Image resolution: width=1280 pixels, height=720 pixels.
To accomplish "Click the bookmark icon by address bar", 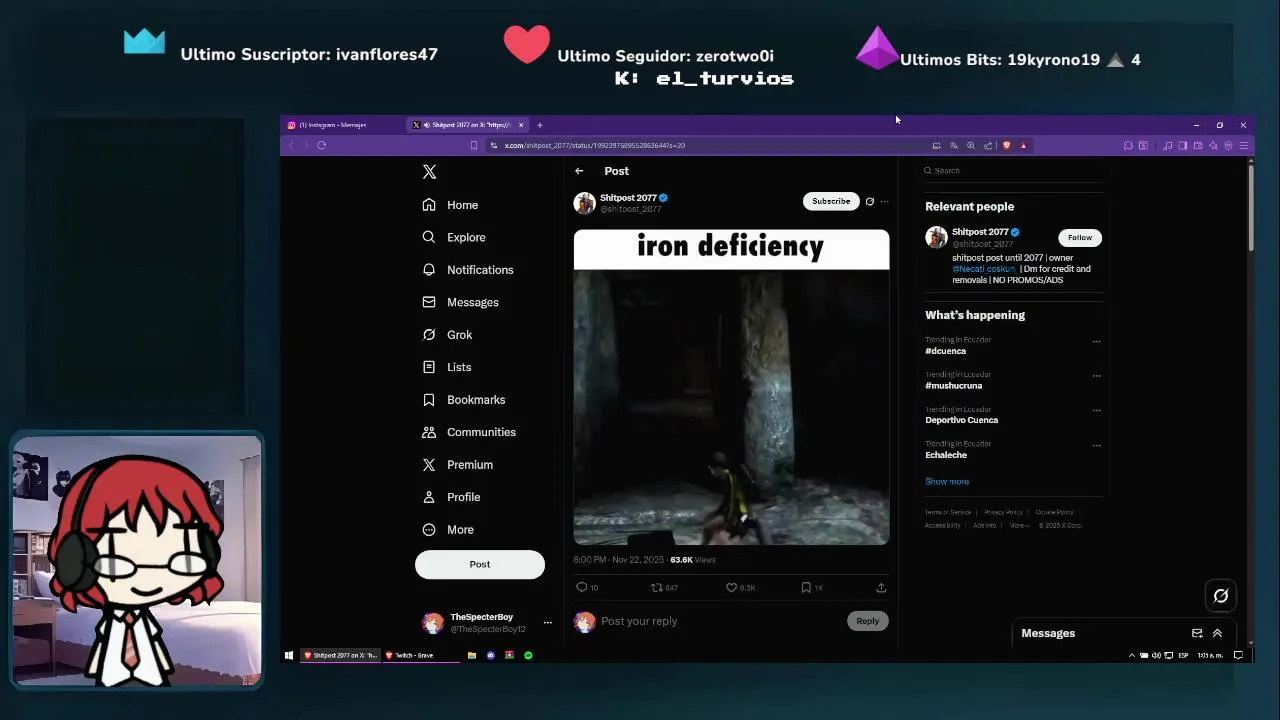I will pos(474,146).
